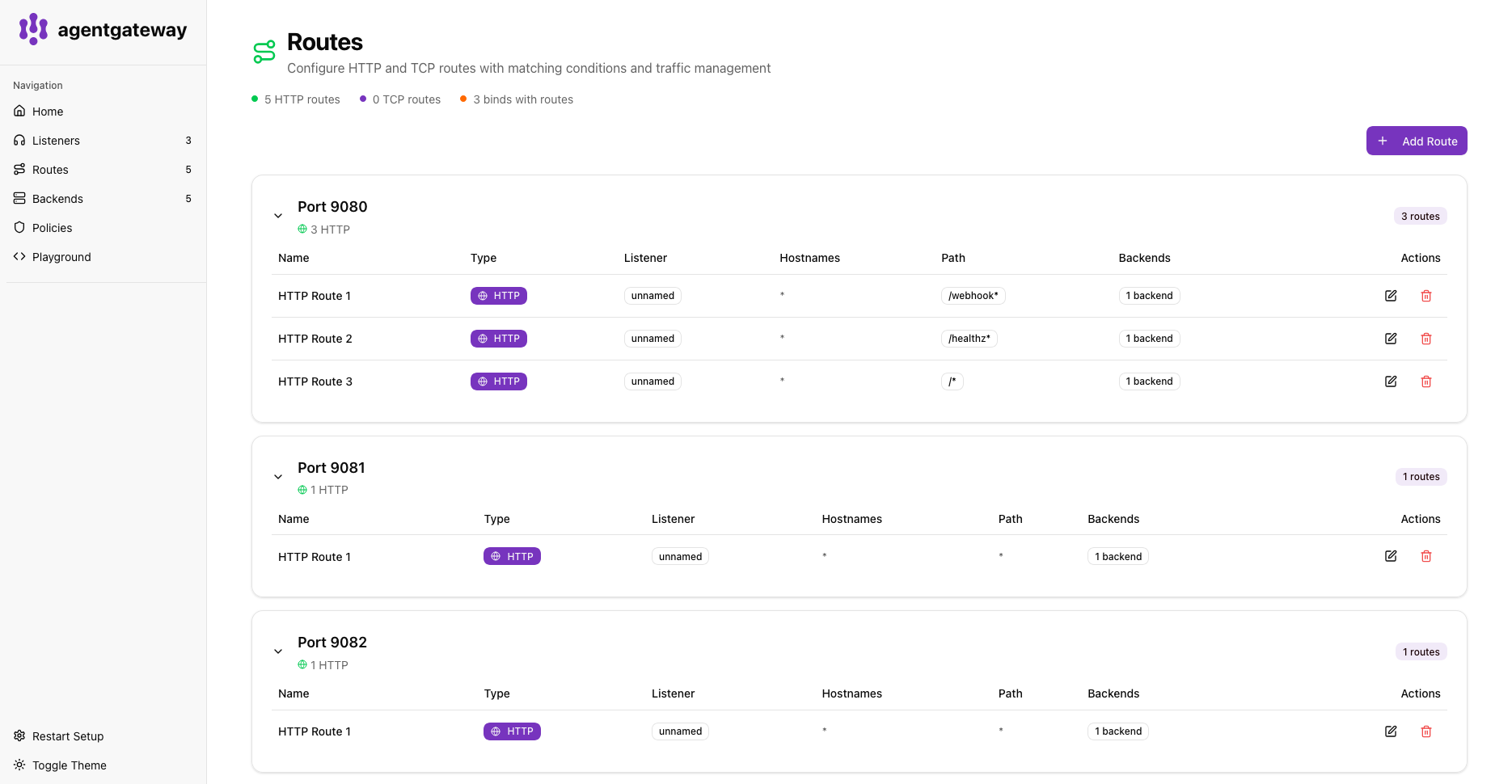Select the Playground code icon
Image resolution: width=1512 pixels, height=784 pixels.
pos(19,256)
